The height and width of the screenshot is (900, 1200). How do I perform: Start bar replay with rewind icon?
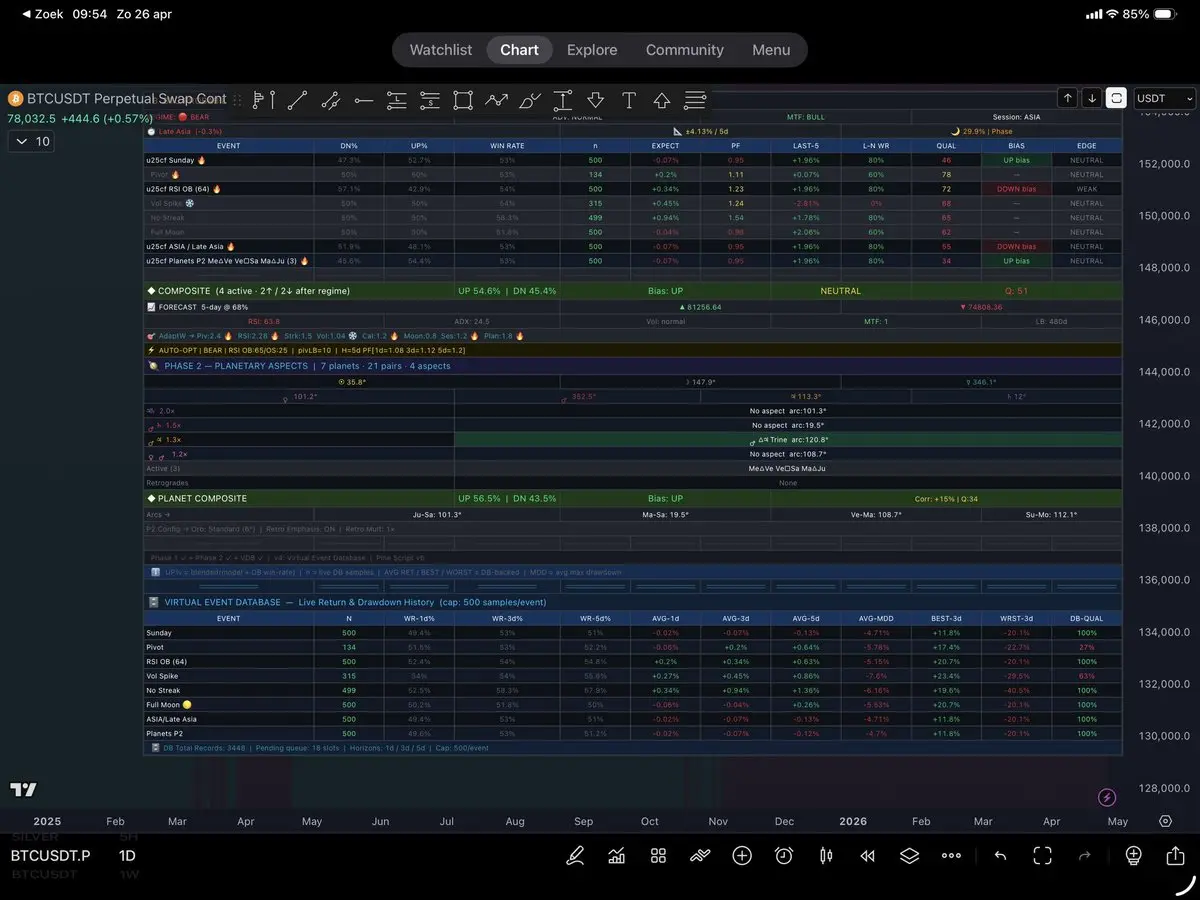(868, 856)
